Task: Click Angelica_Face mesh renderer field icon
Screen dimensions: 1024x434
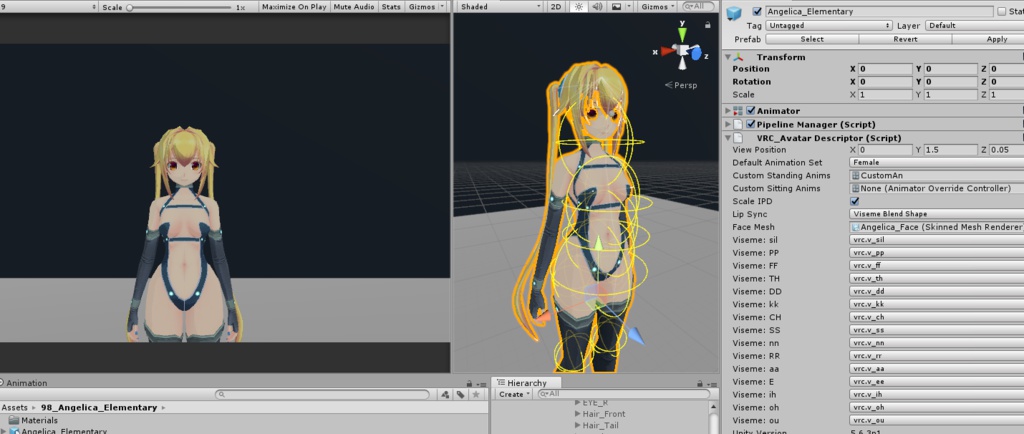Action: [856, 227]
